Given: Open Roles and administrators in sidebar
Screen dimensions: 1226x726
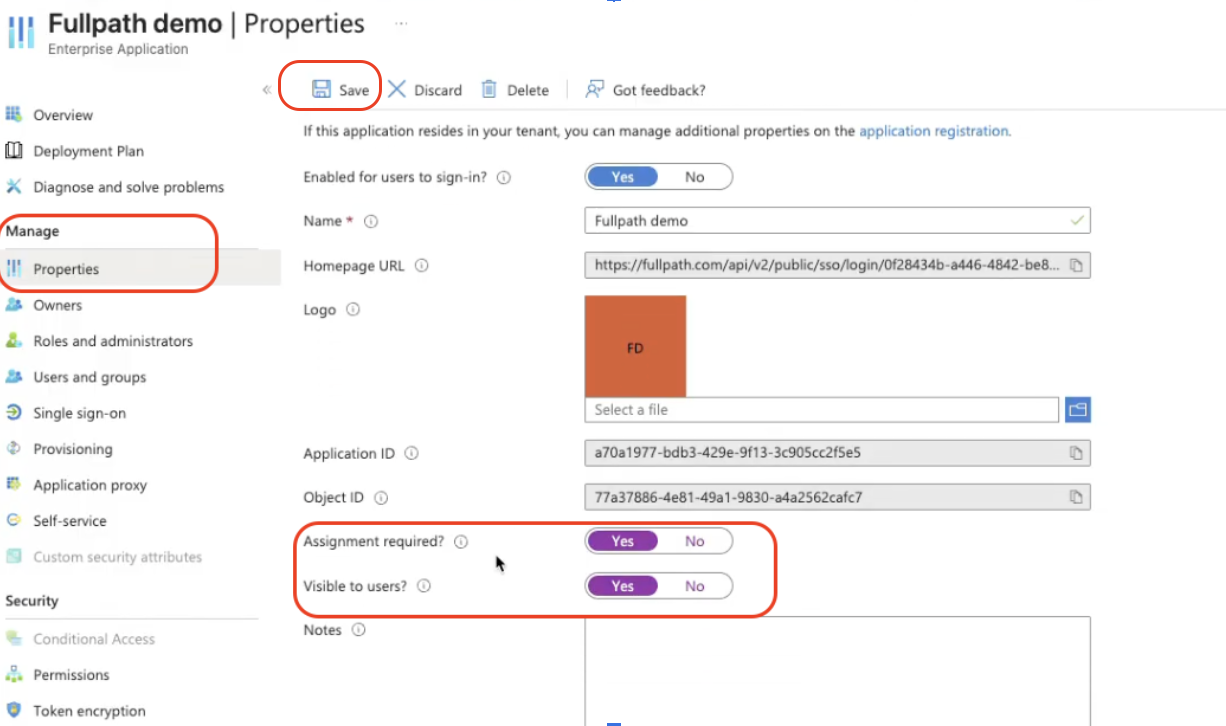Looking at the screenshot, I should point(112,341).
